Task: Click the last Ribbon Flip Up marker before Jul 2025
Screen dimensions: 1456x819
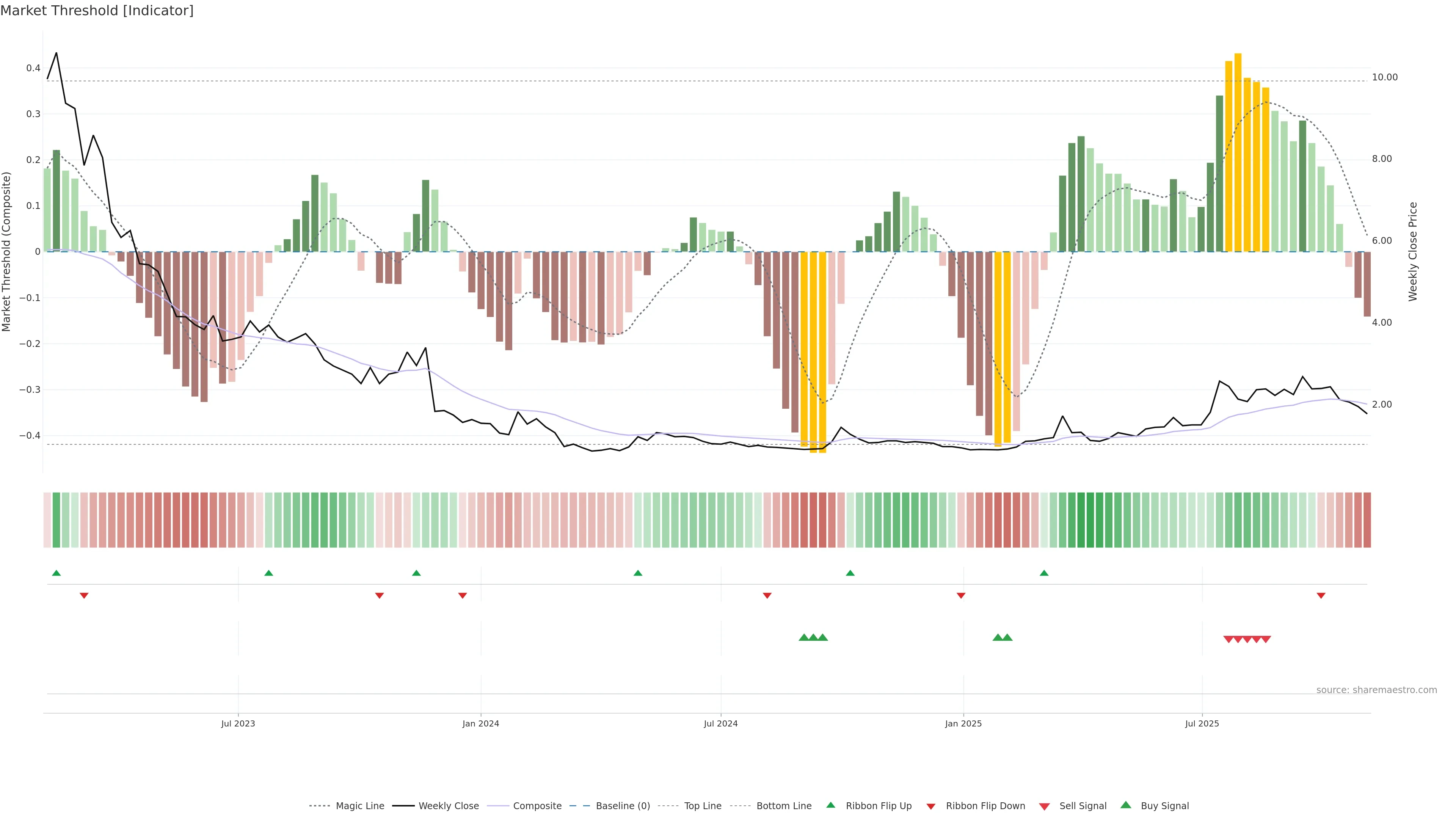Action: (x=1044, y=573)
